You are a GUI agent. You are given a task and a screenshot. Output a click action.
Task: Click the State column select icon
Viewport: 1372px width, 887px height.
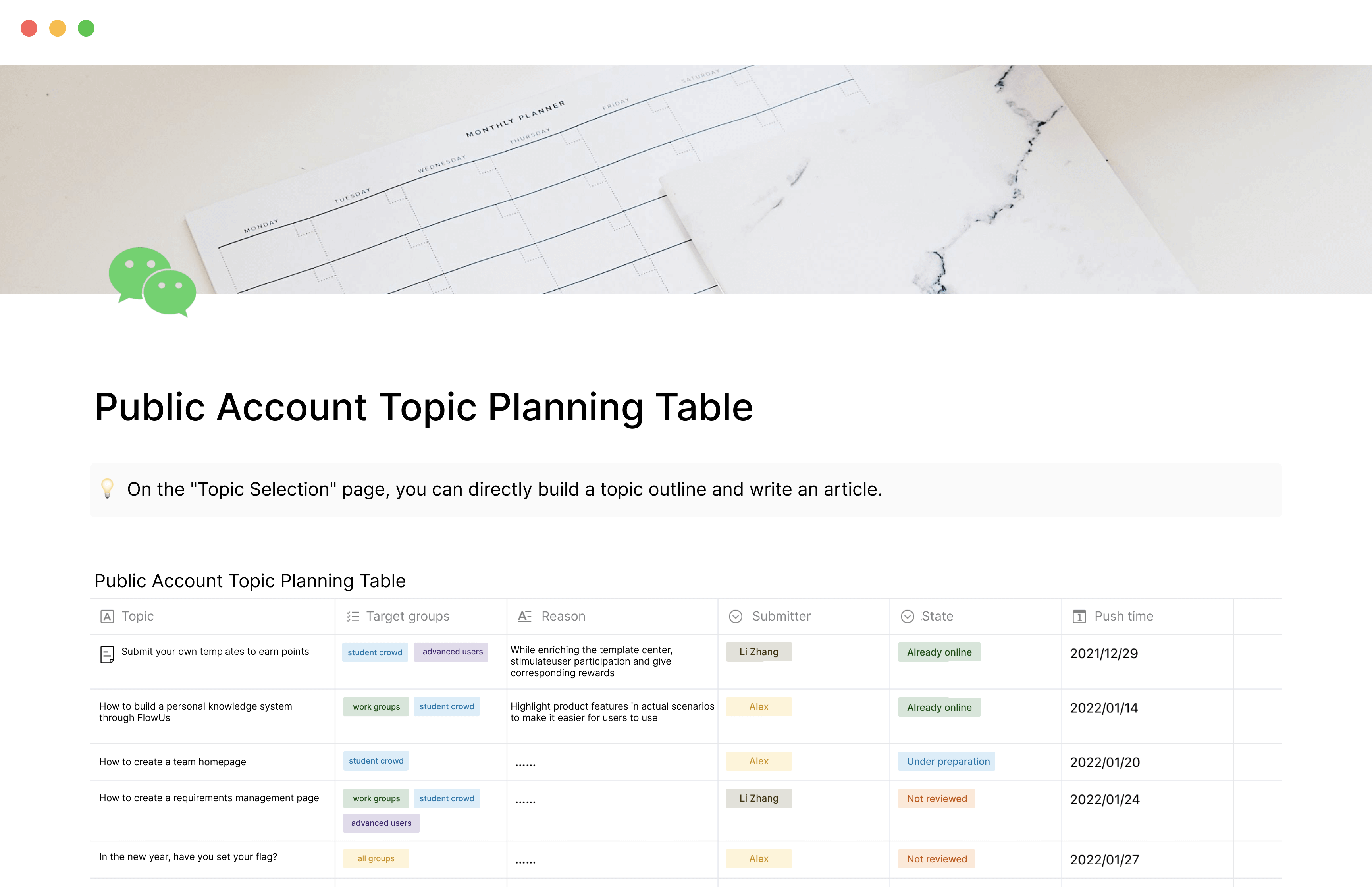point(908,616)
